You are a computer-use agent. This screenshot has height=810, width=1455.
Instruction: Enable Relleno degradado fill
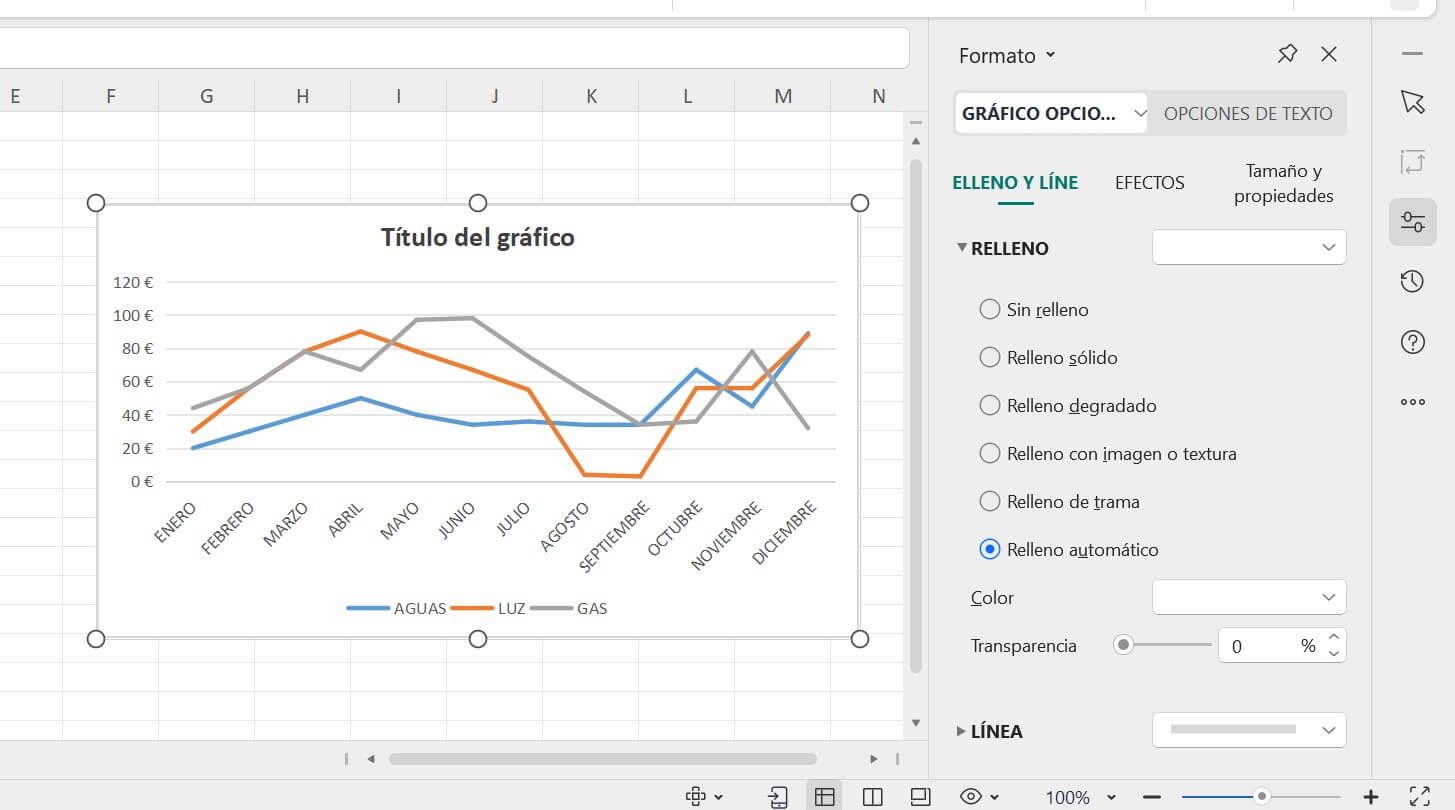(x=990, y=405)
